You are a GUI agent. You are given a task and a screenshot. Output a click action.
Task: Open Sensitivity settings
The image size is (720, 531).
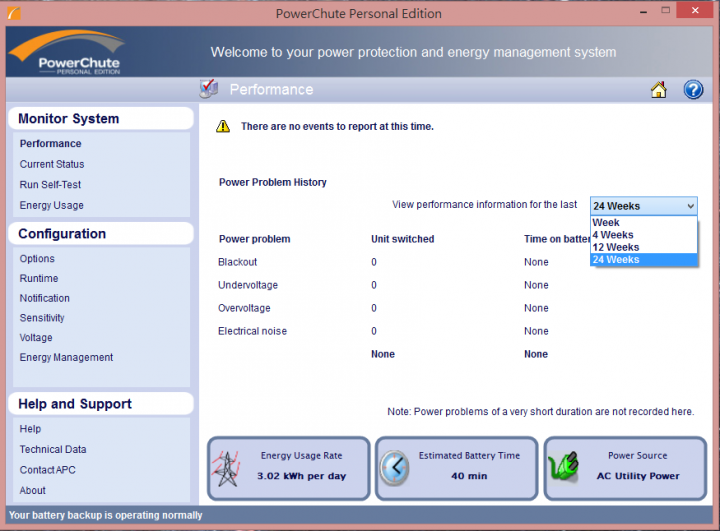pyautogui.click(x=42, y=318)
